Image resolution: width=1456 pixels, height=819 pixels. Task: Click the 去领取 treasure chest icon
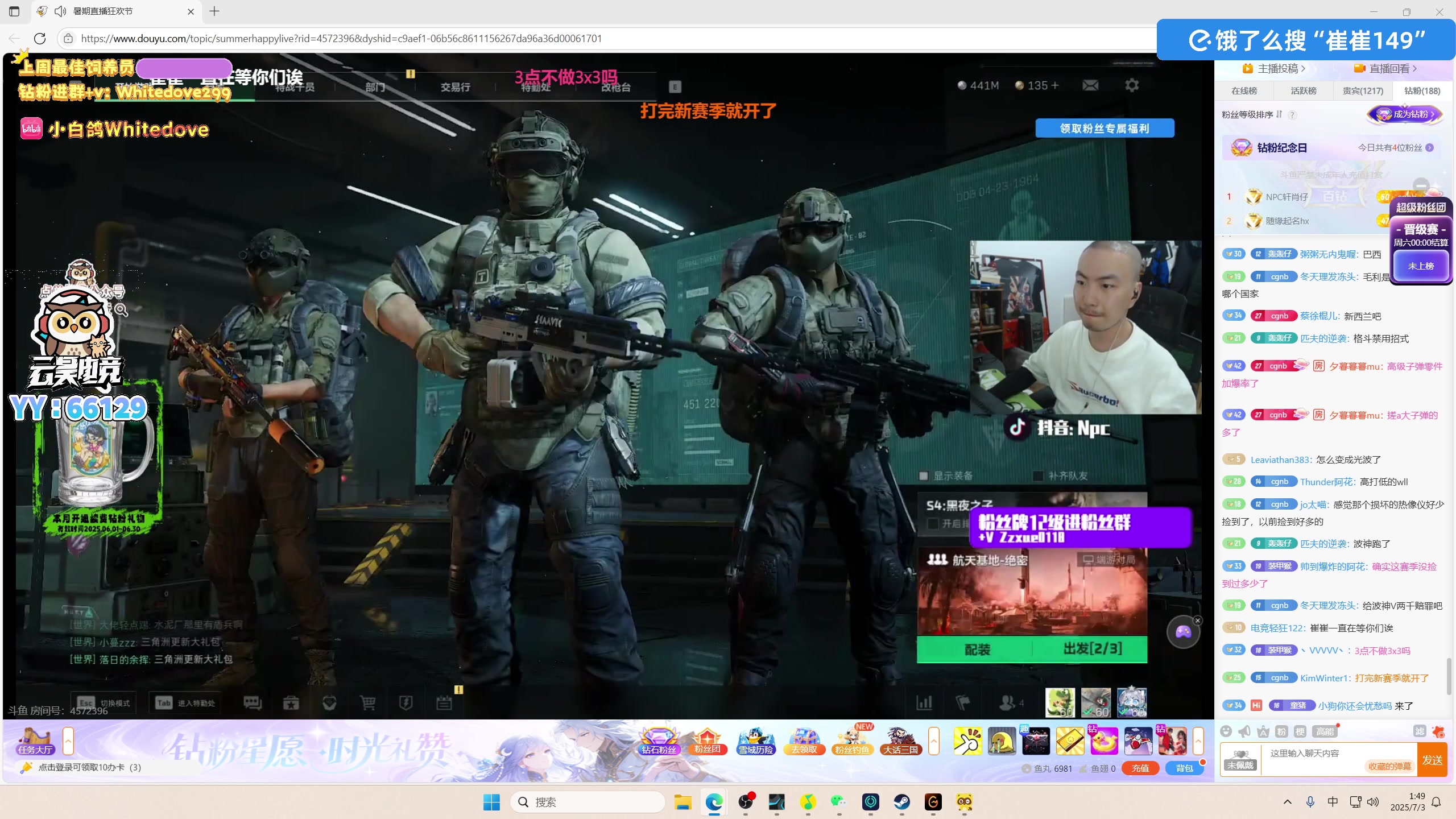[804, 741]
